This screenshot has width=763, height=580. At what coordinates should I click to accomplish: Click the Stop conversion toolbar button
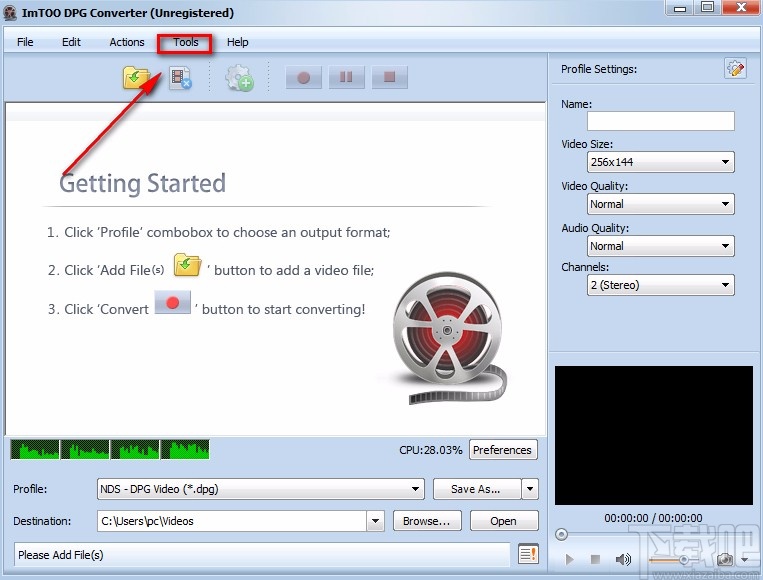[390, 78]
